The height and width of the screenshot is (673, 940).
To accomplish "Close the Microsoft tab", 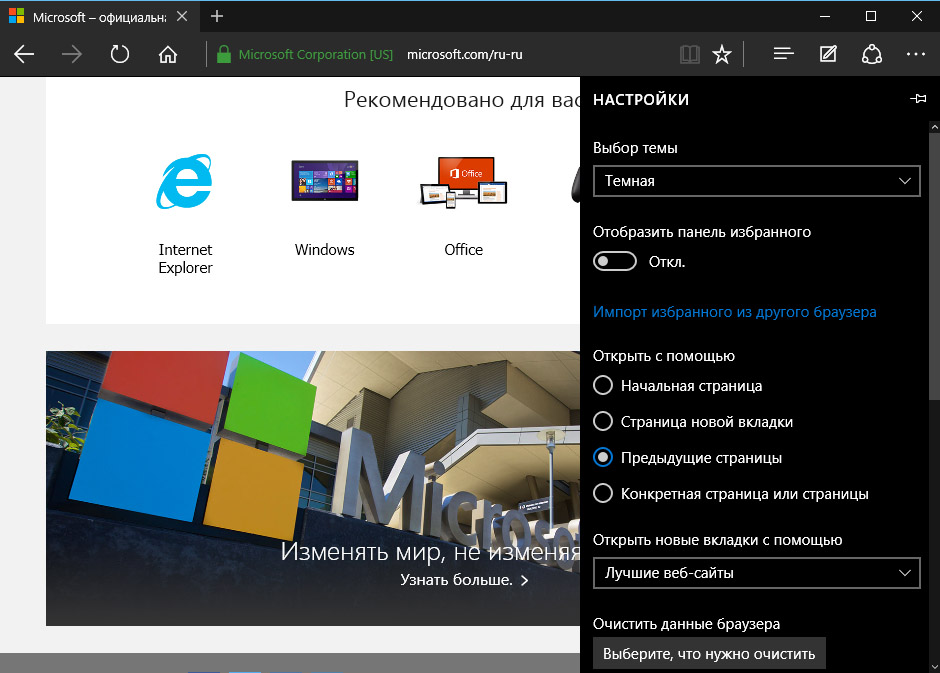I will pos(182,17).
